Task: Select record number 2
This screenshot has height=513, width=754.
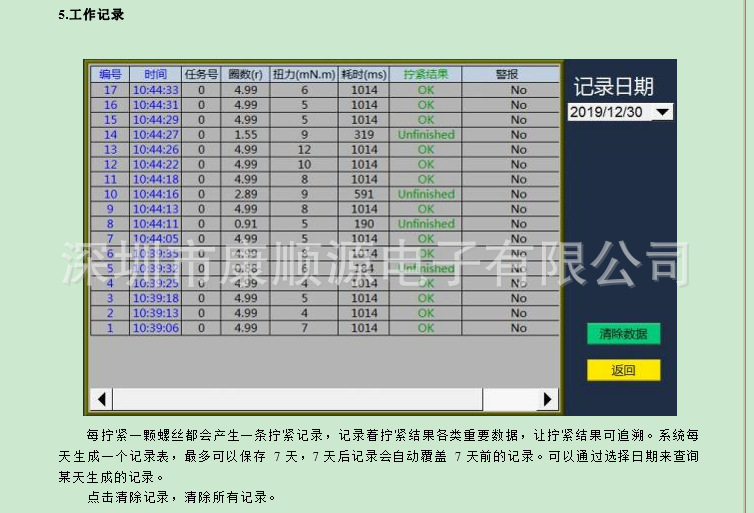Action: (x=110, y=313)
